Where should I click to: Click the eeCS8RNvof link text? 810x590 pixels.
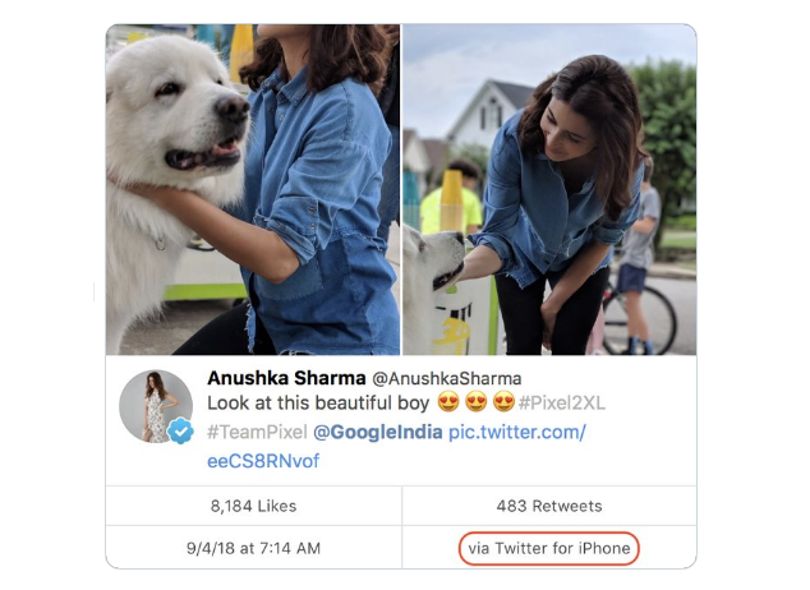click(263, 461)
